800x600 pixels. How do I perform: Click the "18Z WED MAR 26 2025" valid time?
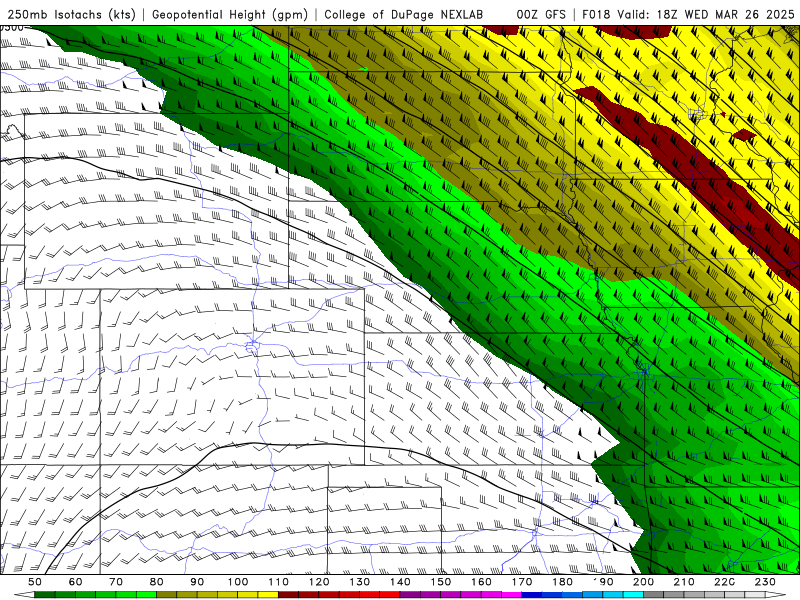726,14
